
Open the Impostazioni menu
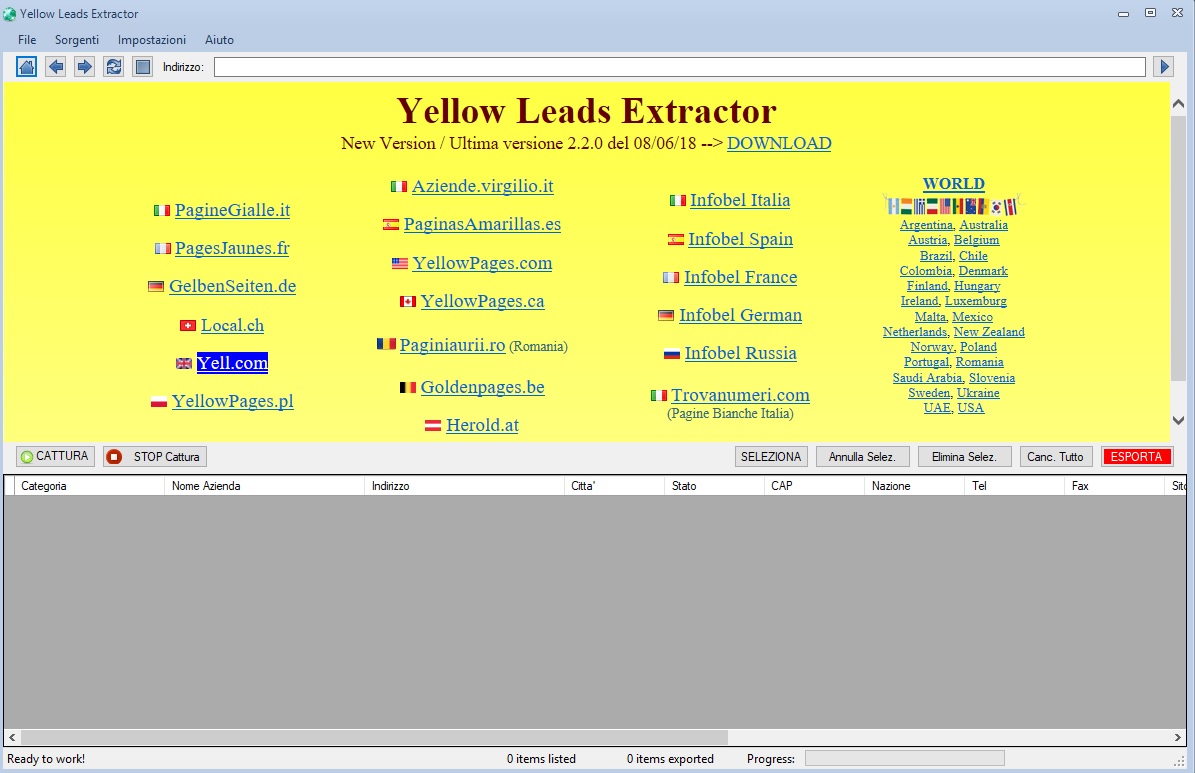tap(152, 40)
